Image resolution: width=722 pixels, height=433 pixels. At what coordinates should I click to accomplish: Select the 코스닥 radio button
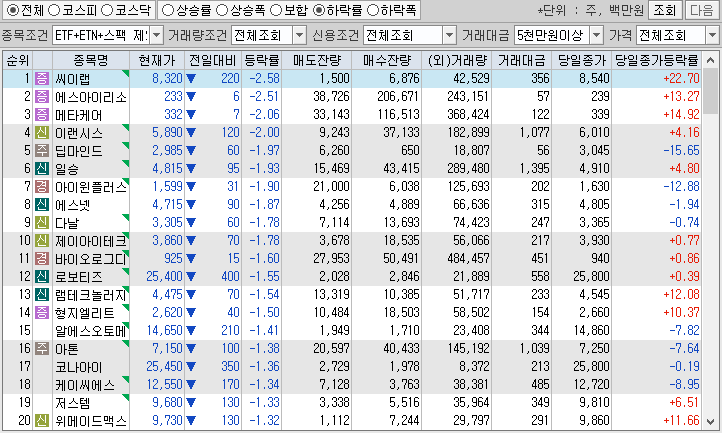pos(107,10)
